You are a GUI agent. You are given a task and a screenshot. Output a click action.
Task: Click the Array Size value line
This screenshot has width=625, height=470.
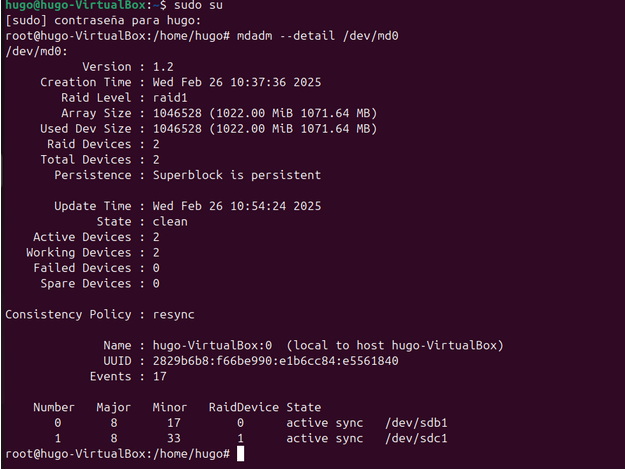pos(264,113)
